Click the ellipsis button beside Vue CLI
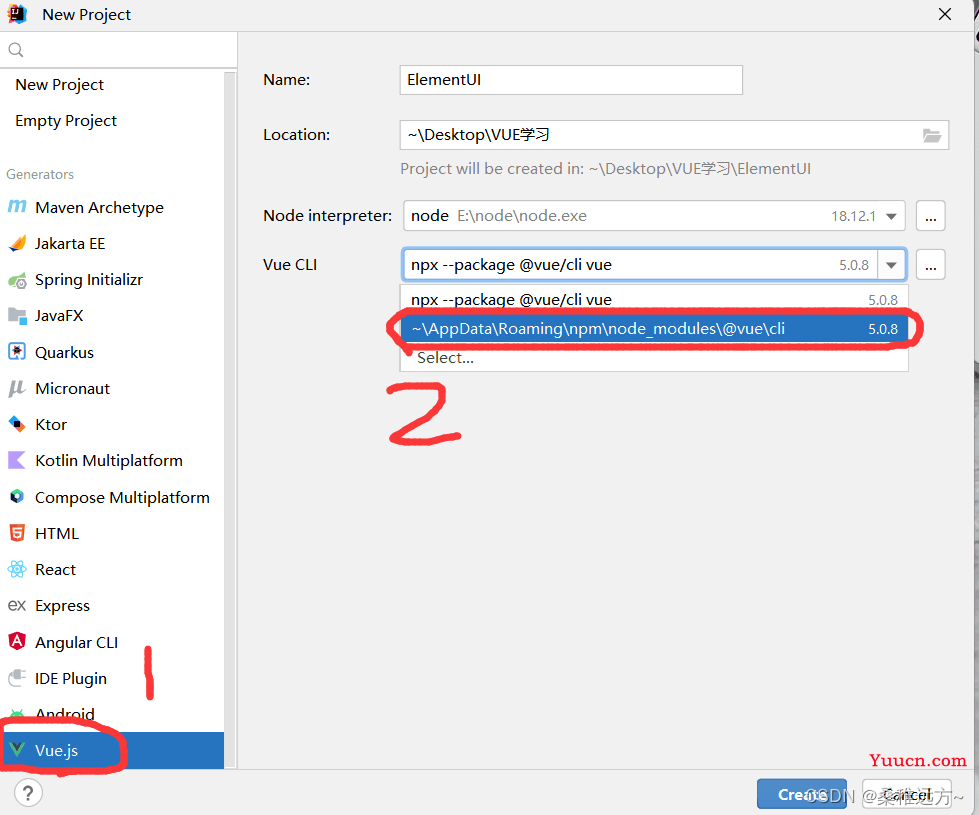The width and height of the screenshot is (979, 815). coord(930,265)
